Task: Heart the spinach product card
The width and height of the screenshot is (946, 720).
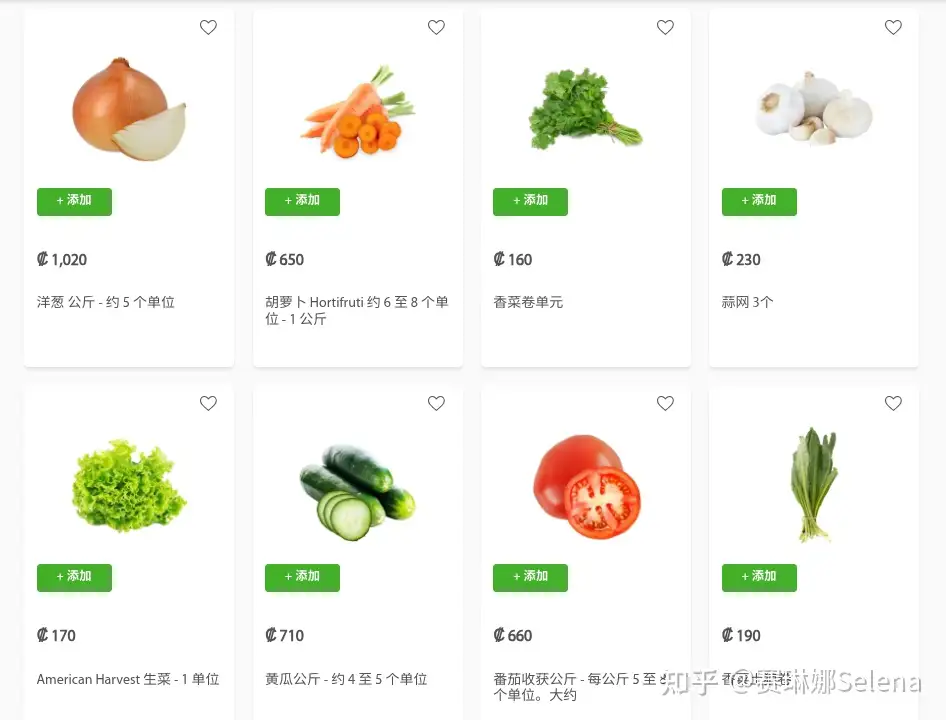Action: tap(893, 404)
